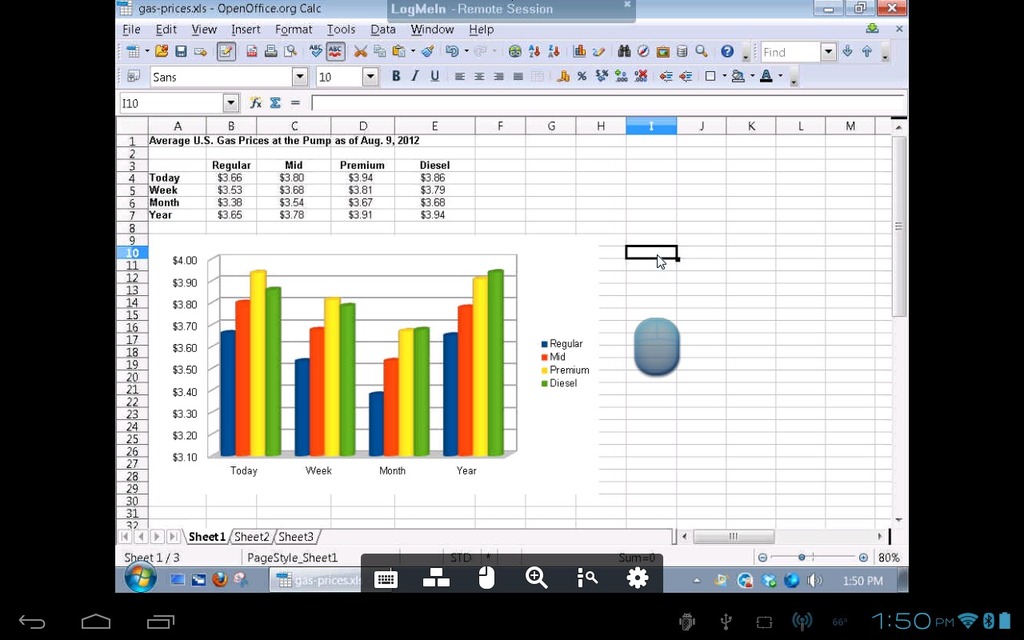This screenshot has height=640, width=1024.
Task: Align cell contents right
Action: [x=498, y=76]
